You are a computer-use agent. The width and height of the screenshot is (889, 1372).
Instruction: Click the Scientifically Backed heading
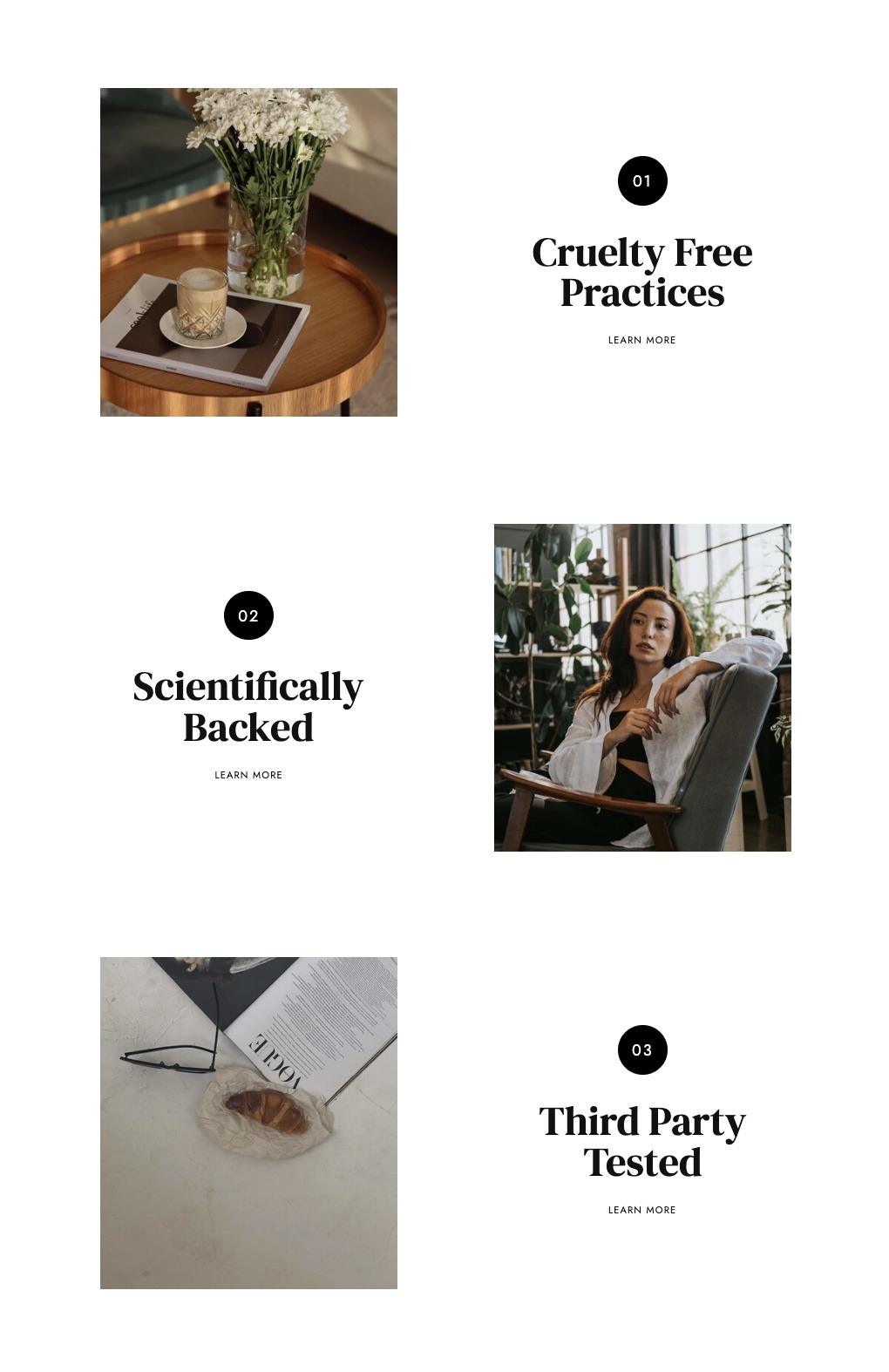(x=248, y=707)
